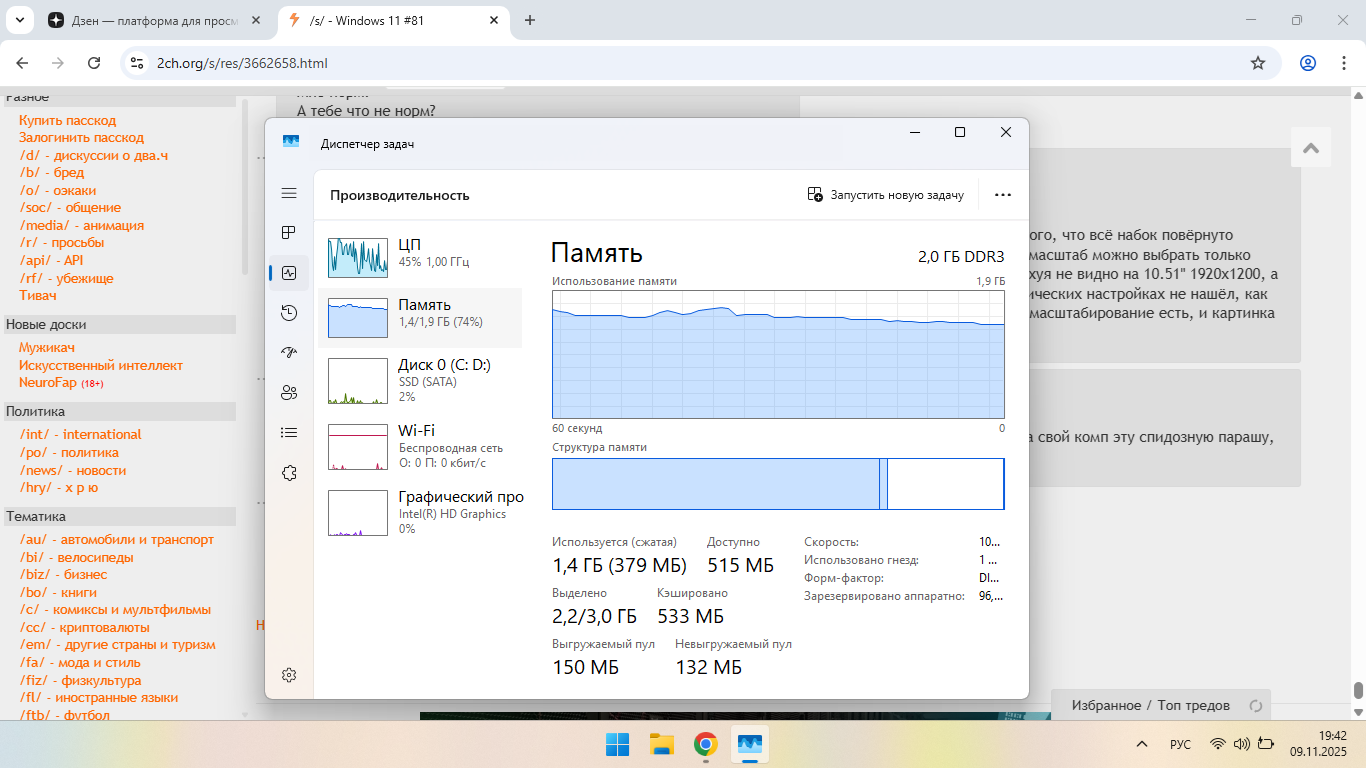
Task: Click the refresh icon beside Топ тредов
Action: (1256, 705)
